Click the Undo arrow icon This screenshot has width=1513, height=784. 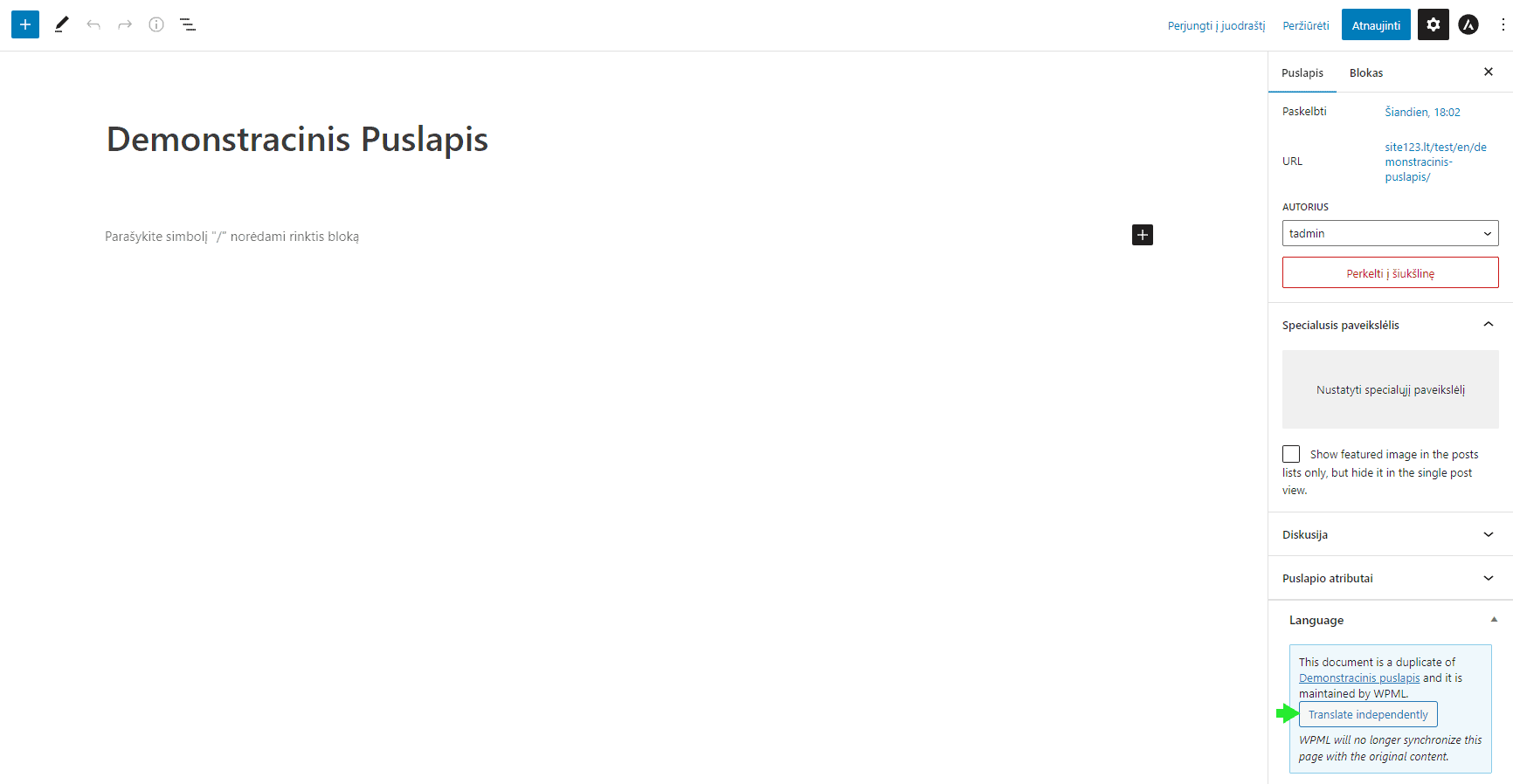(x=93, y=24)
